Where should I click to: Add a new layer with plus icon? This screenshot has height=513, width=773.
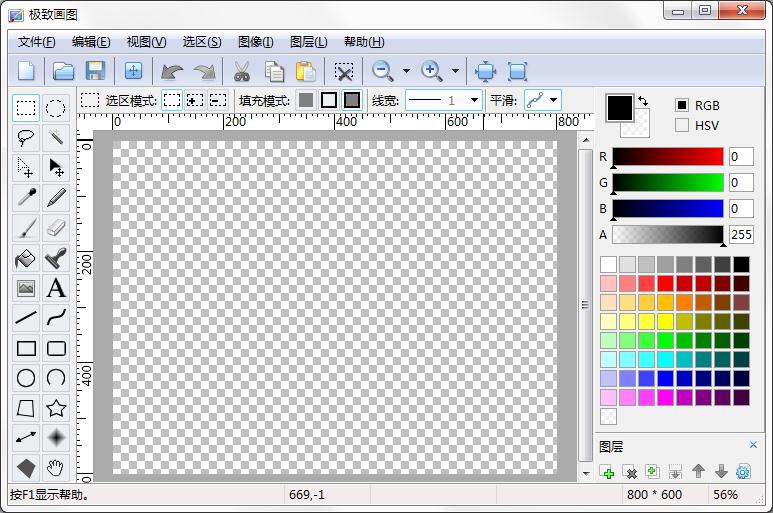point(607,472)
